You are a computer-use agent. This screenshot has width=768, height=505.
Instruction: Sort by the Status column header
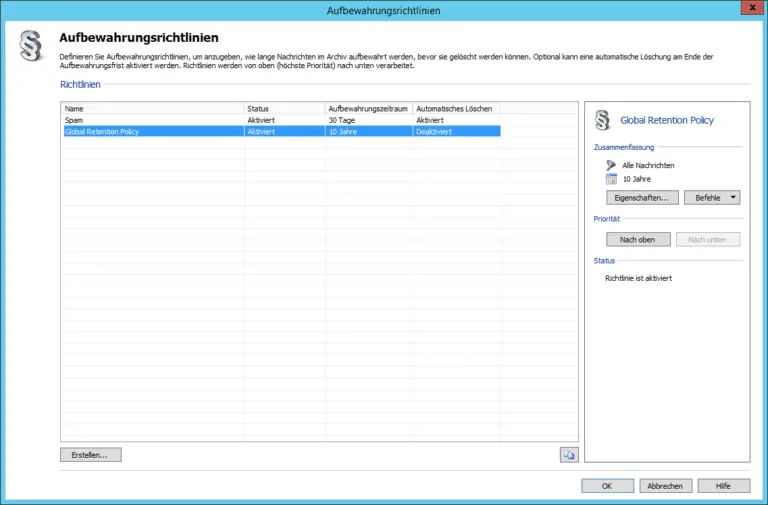(x=284, y=108)
